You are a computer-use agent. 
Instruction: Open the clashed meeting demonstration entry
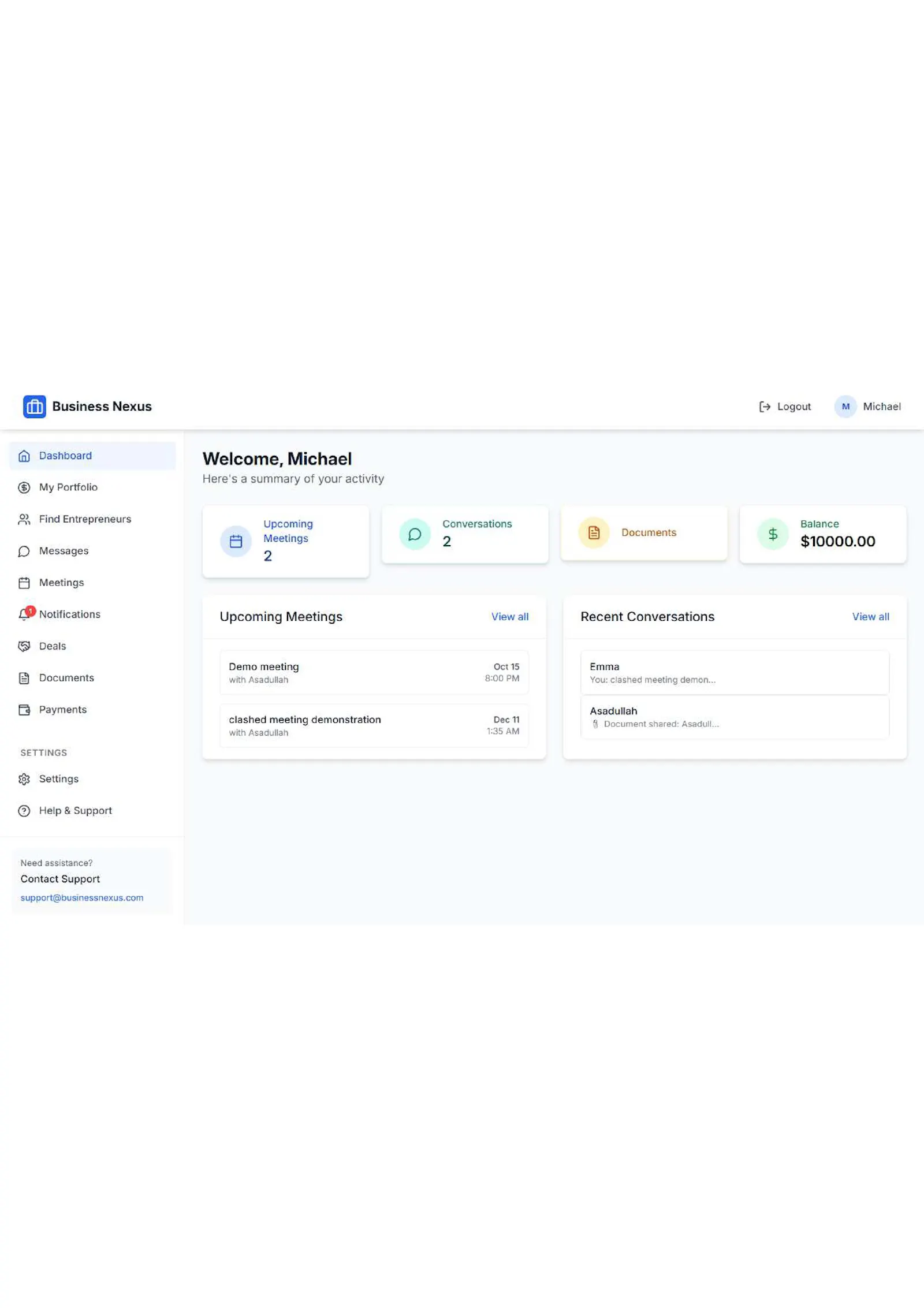coord(374,726)
